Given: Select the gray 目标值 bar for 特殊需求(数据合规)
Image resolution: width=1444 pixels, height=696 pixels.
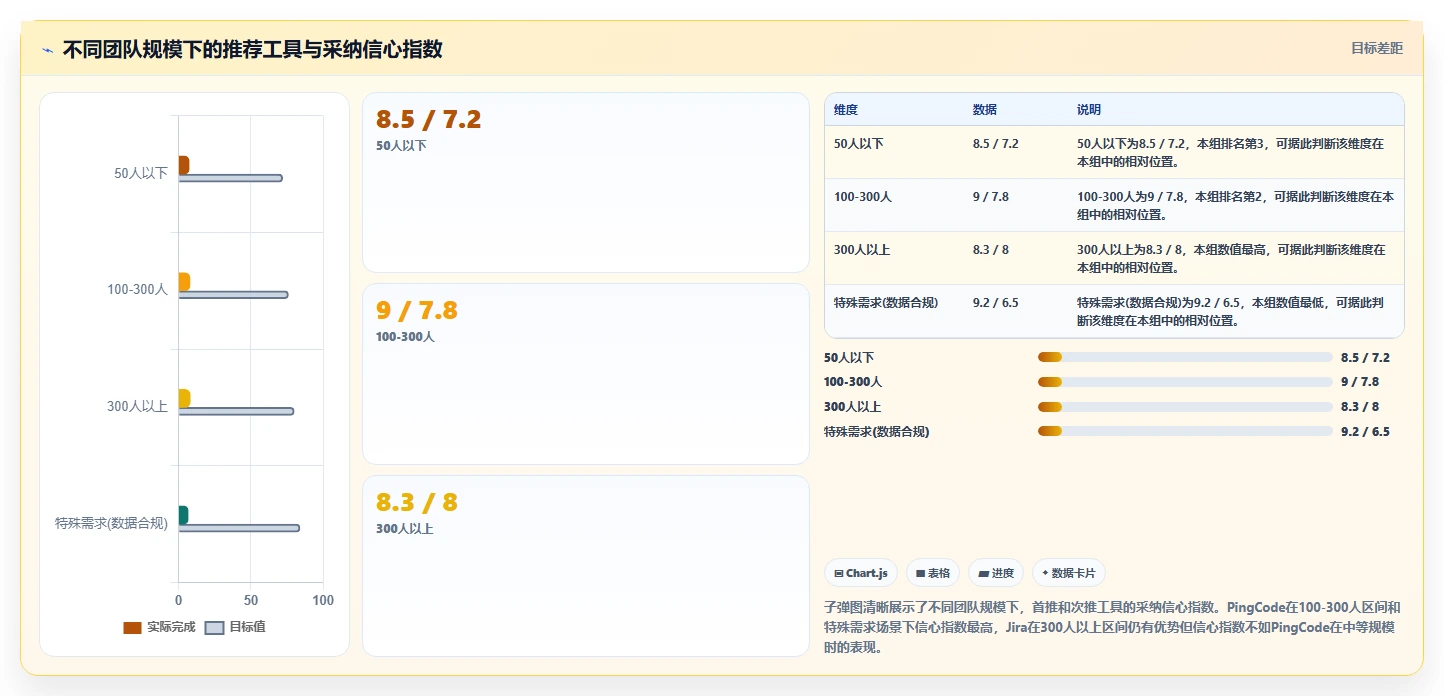Looking at the screenshot, I should coord(239,528).
